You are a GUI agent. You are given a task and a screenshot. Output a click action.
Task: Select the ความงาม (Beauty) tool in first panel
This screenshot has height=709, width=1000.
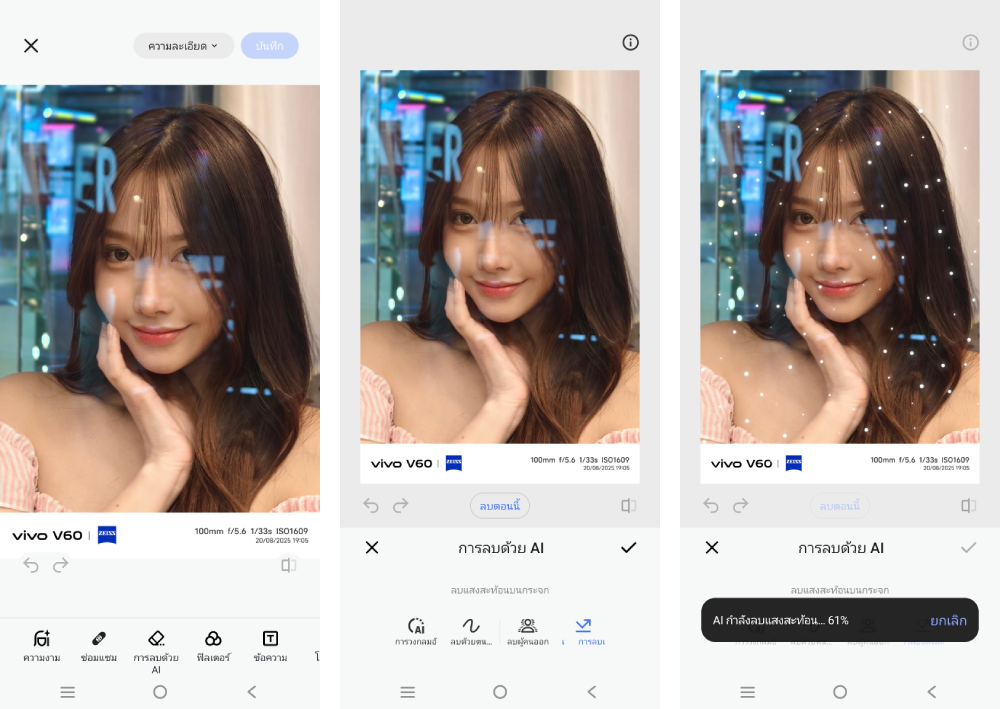click(41, 645)
